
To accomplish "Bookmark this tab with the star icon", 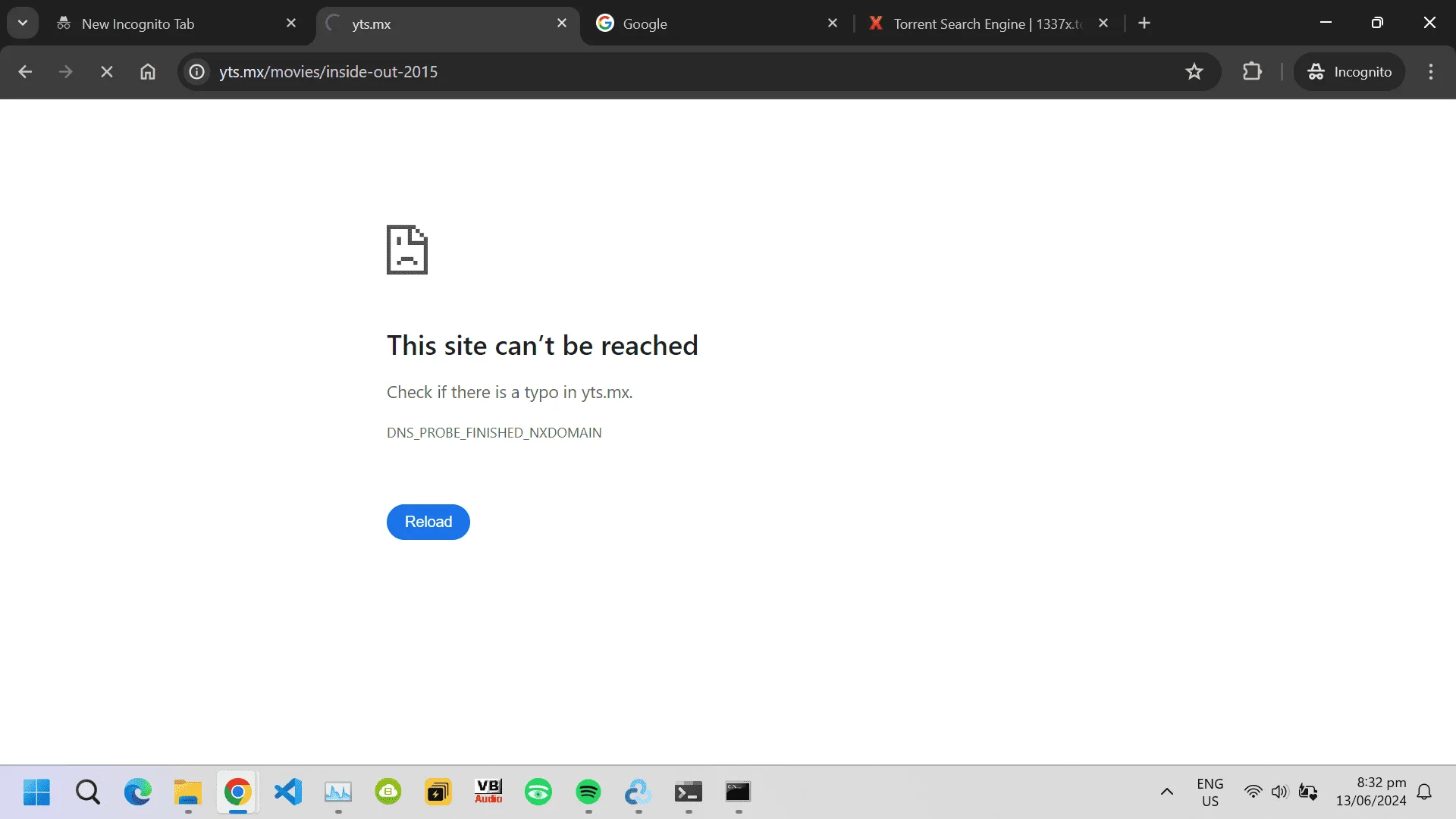I will [1194, 72].
